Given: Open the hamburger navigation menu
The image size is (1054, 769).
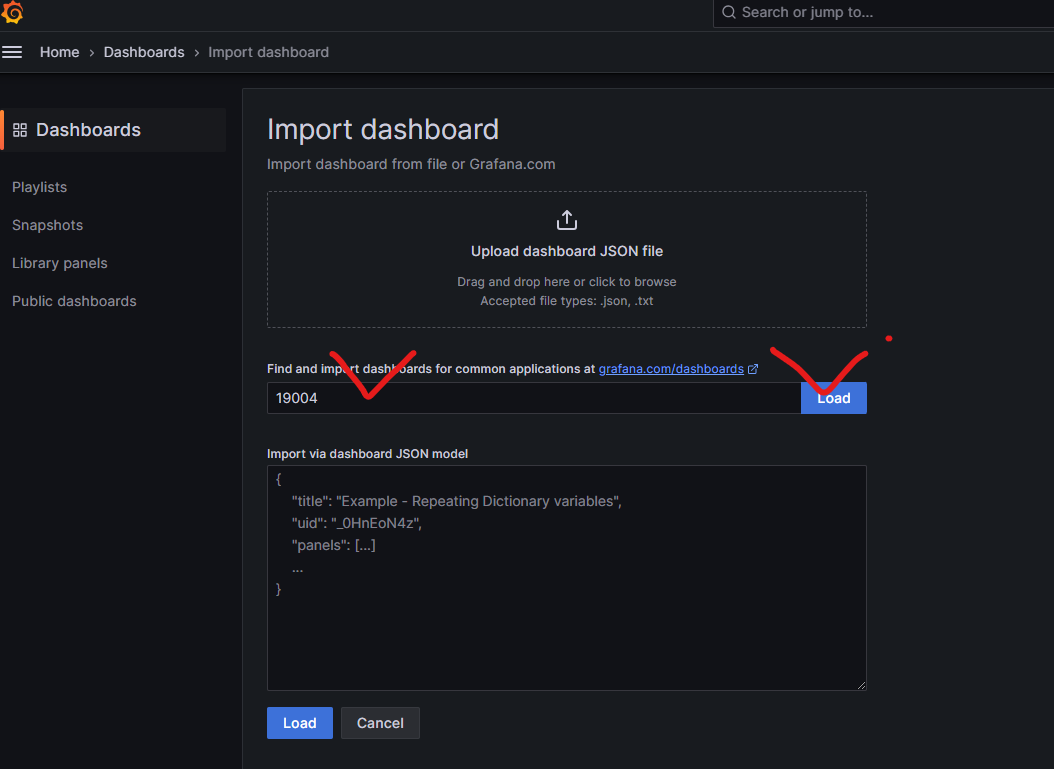Looking at the screenshot, I should point(12,52).
